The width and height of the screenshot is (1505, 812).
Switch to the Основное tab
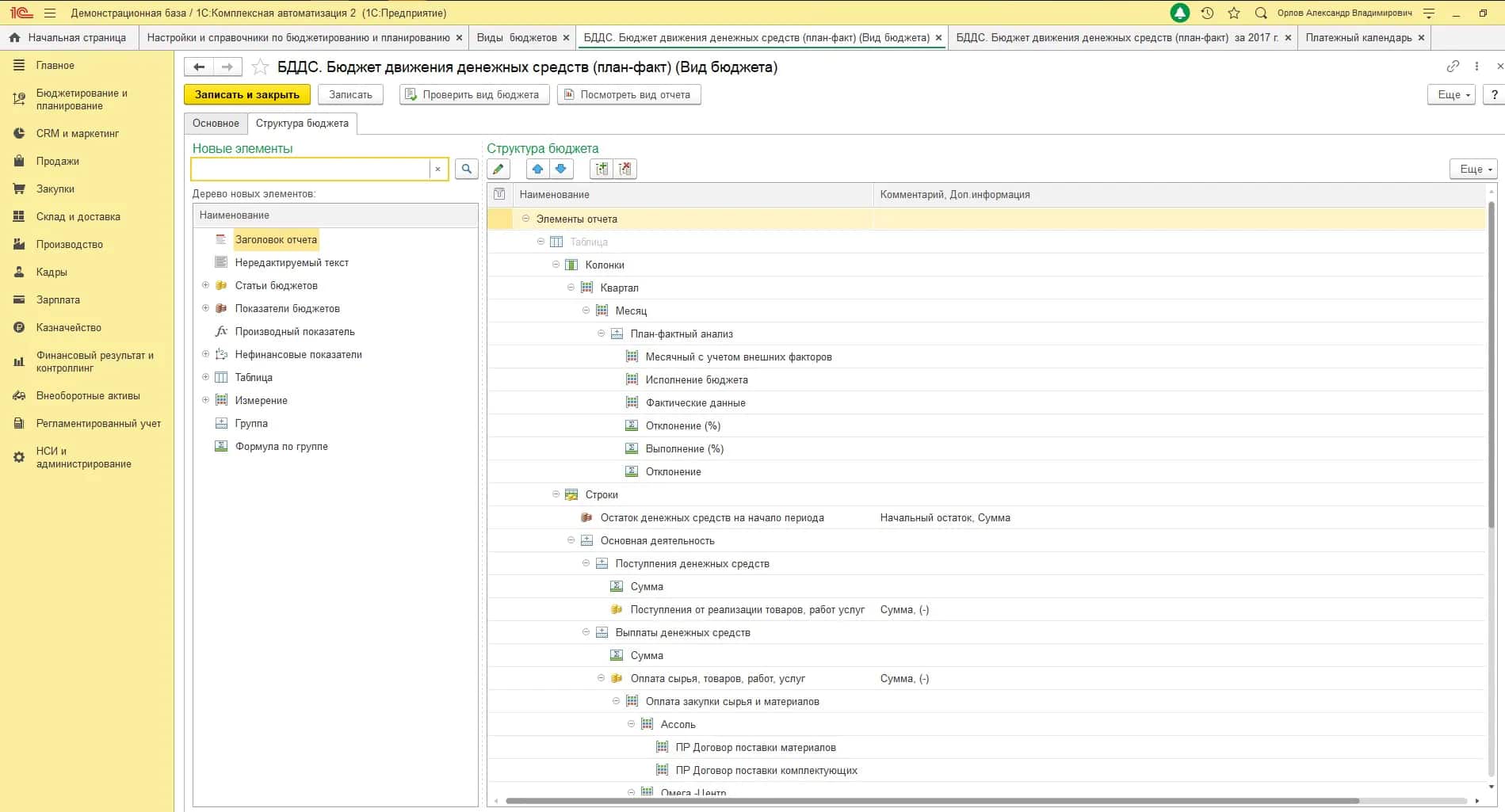point(216,123)
